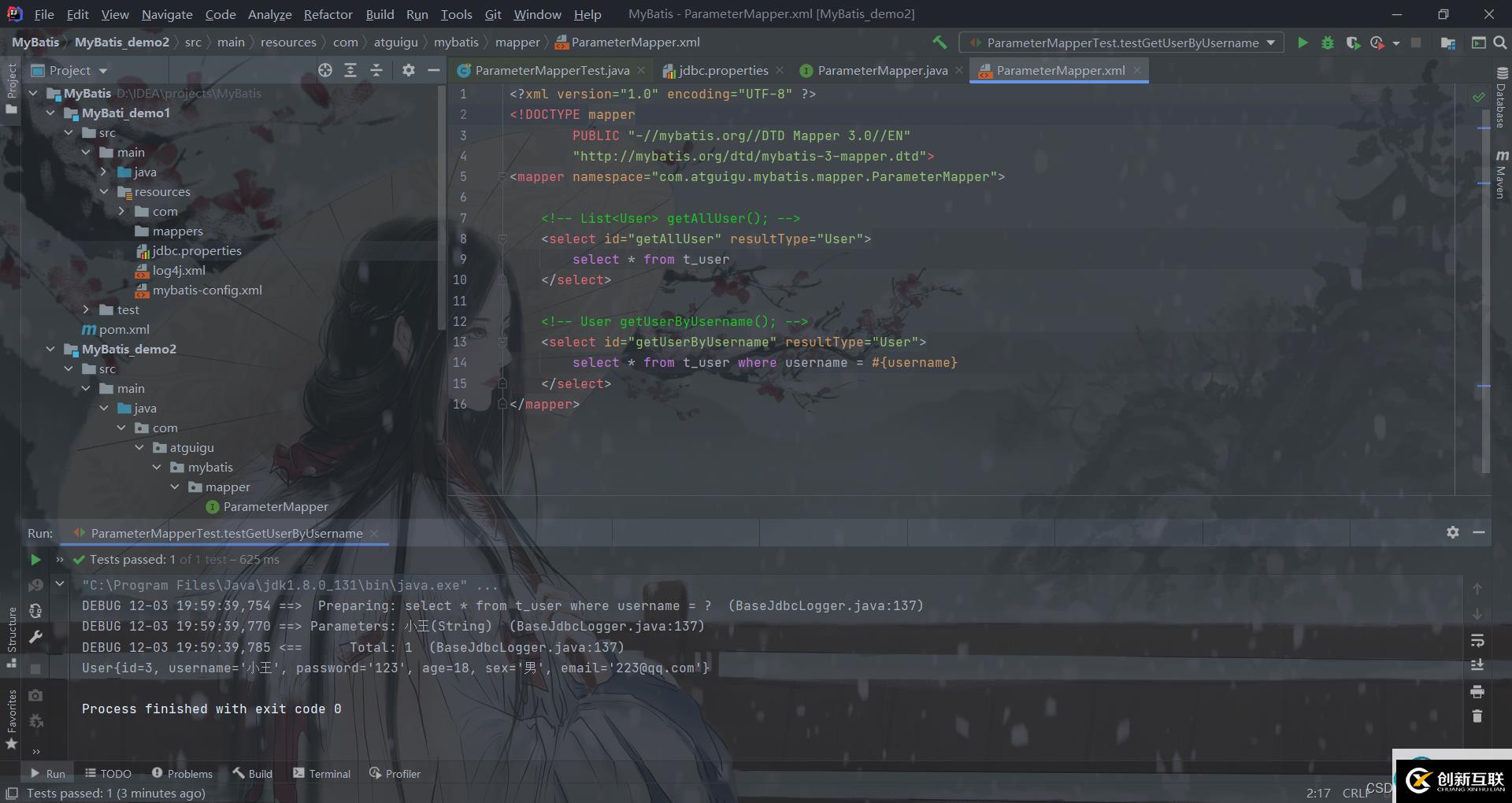
Task: Open Project panel options gear
Action: coord(408,70)
